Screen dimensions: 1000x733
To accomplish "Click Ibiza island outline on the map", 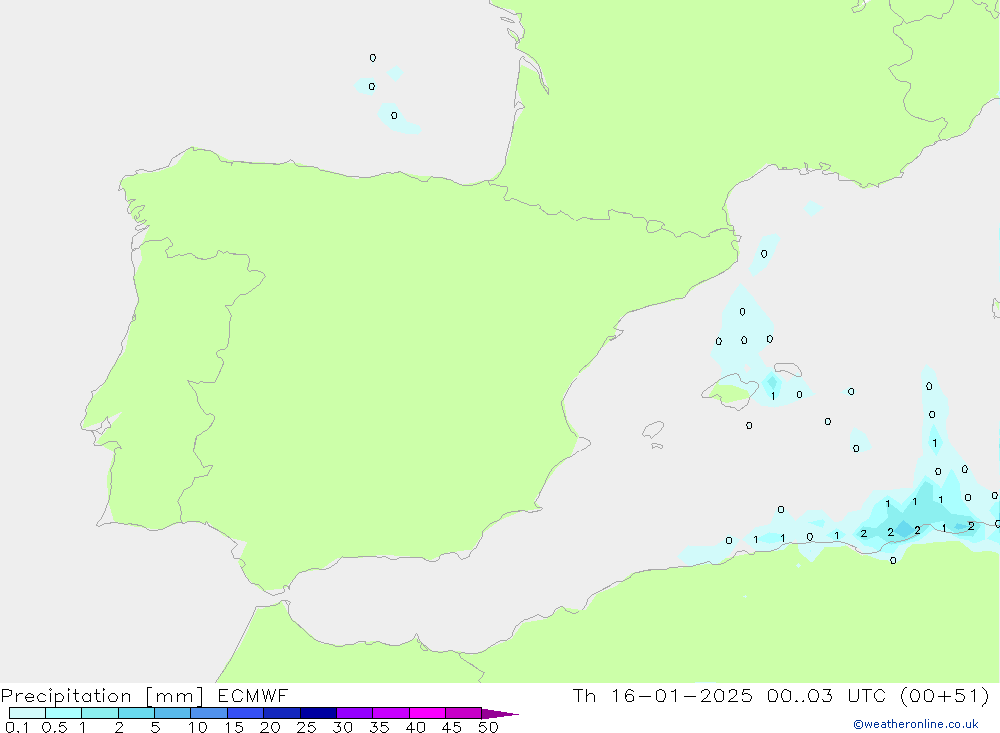I will tap(653, 430).
